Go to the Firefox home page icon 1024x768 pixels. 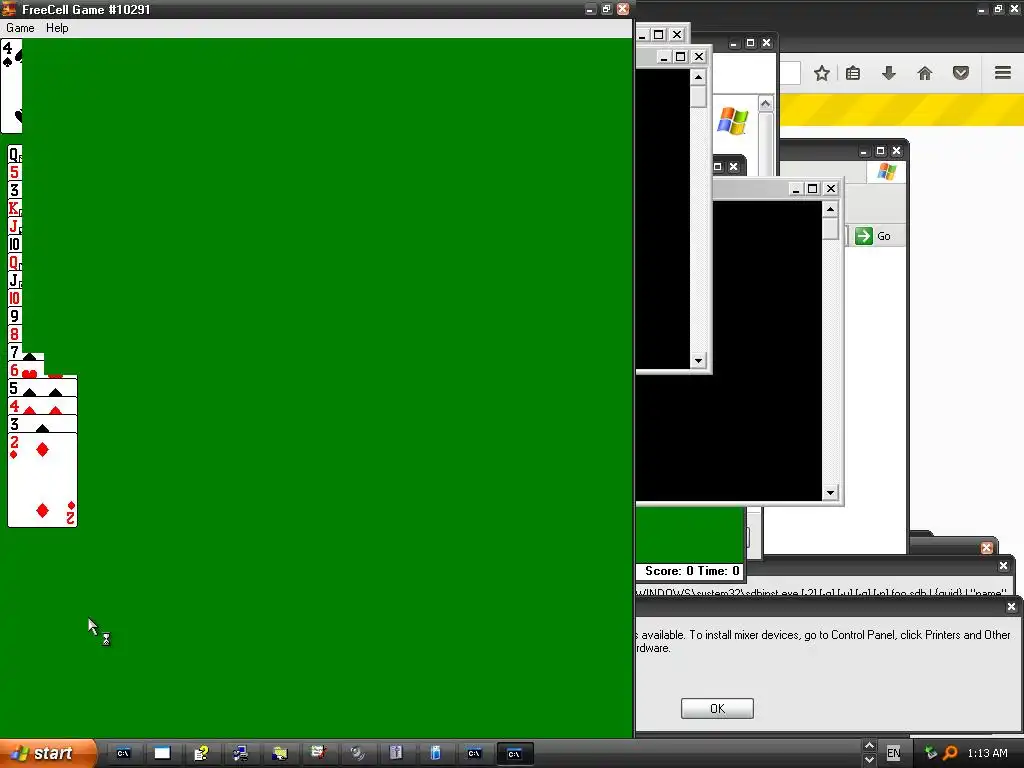(925, 73)
